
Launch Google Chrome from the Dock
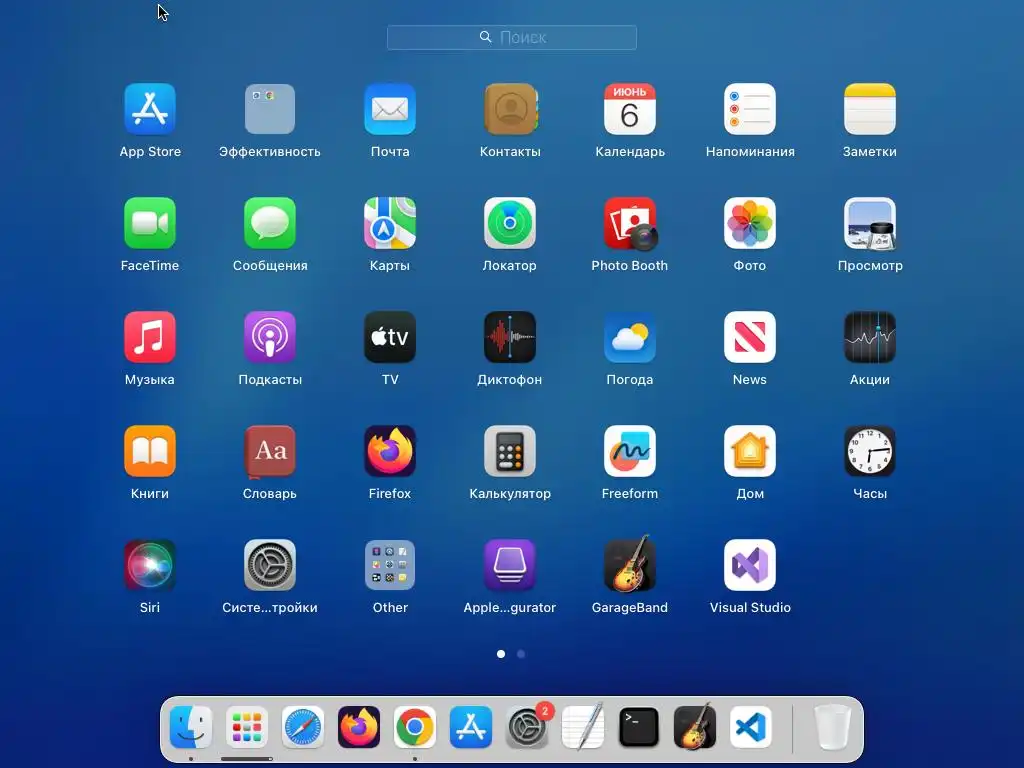click(415, 727)
